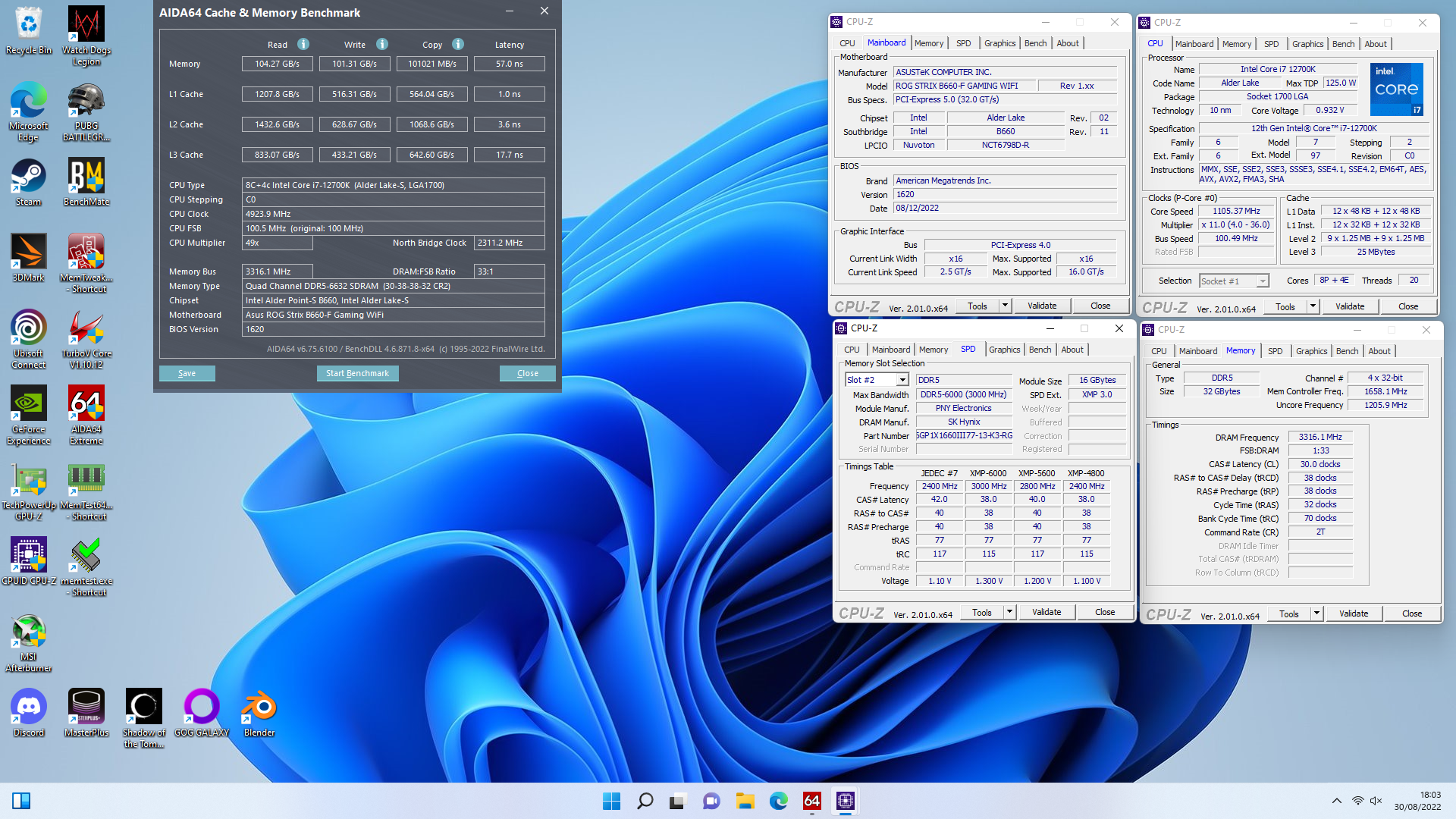Open the network status tray icon
The image size is (1456, 819).
(1357, 801)
